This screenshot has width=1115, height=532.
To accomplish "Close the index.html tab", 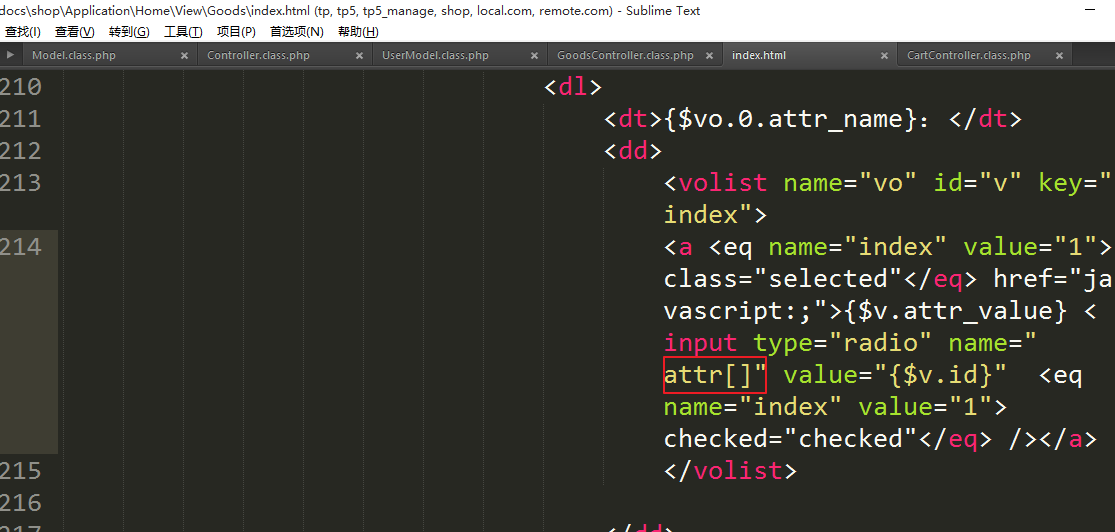I will [x=884, y=56].
